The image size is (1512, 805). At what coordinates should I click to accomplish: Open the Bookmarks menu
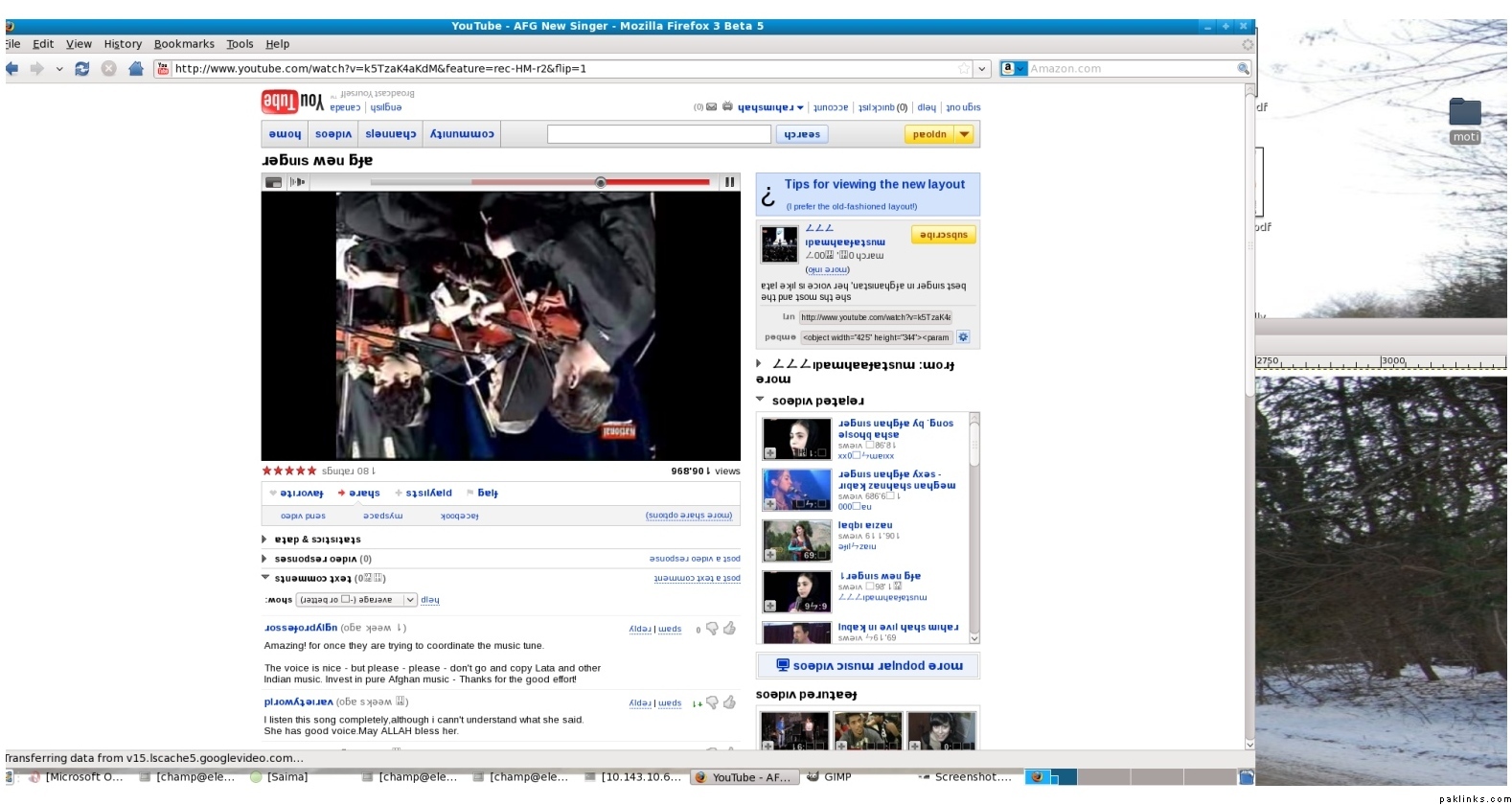(x=184, y=44)
